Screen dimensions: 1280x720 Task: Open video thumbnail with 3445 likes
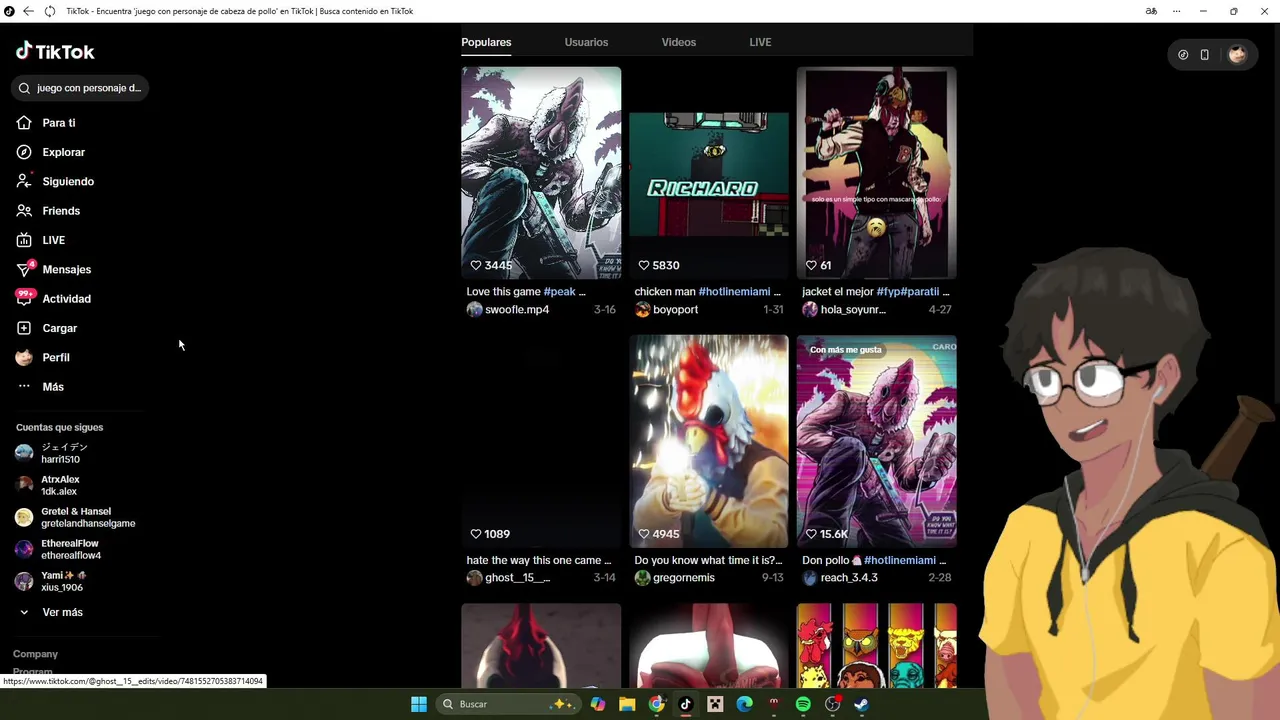[x=541, y=172]
